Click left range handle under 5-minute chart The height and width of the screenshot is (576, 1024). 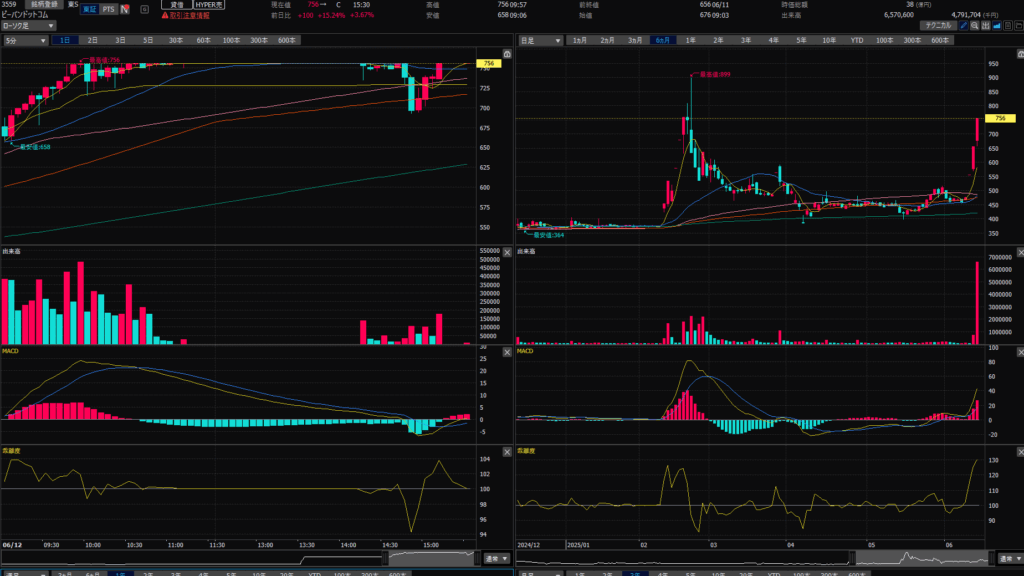tap(385, 559)
